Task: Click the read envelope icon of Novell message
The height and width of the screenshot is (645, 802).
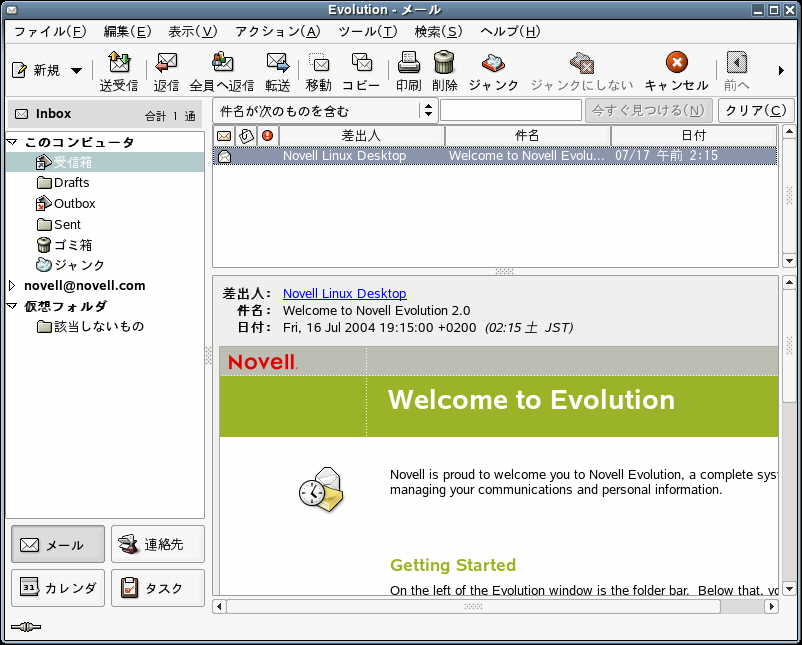Action: (x=225, y=156)
